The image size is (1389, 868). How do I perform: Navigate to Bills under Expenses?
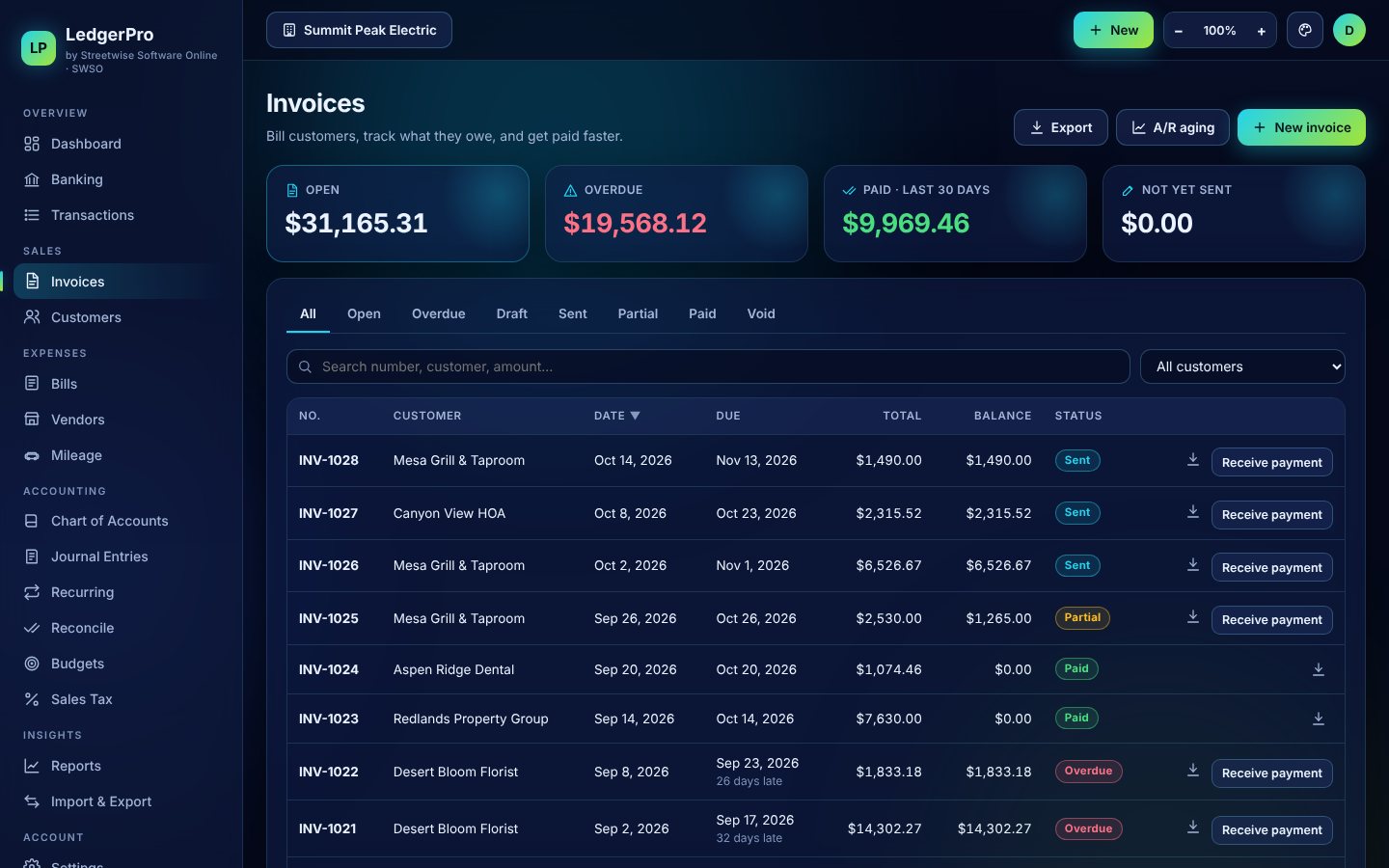pos(121,384)
